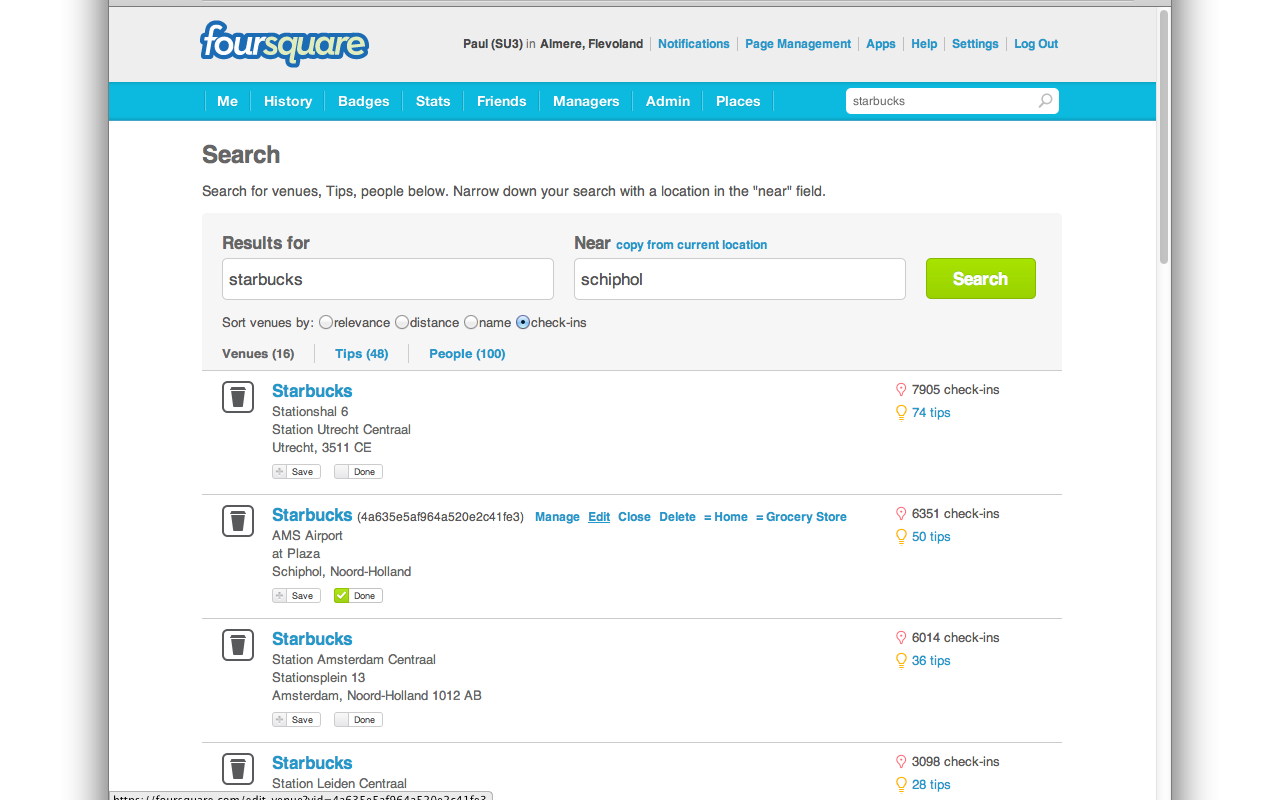The image size is (1280, 800).
Task: Open the 74 tips link
Action: [931, 413]
